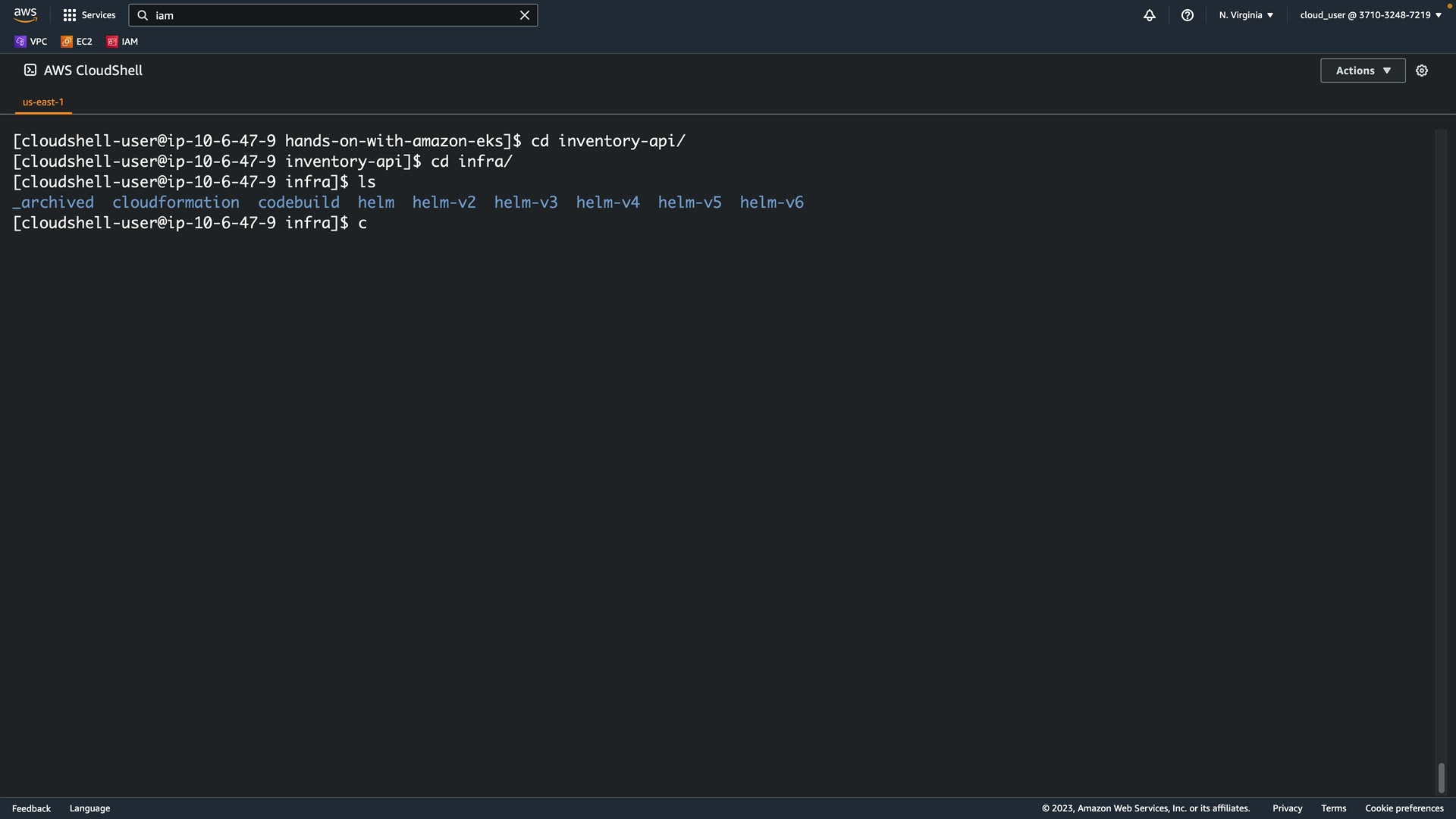Click into the AWS search field
The width and height of the screenshot is (1456, 819).
(x=334, y=15)
